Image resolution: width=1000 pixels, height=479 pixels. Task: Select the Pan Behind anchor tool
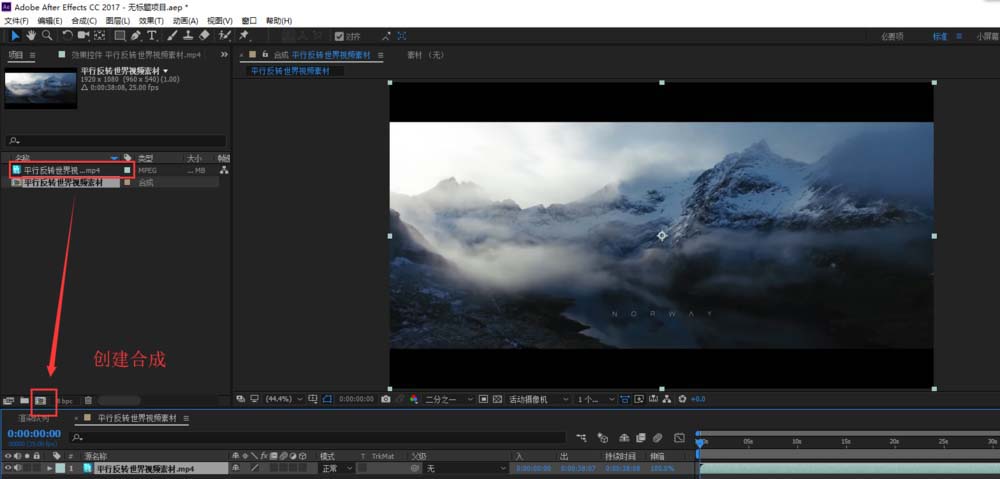[99, 36]
